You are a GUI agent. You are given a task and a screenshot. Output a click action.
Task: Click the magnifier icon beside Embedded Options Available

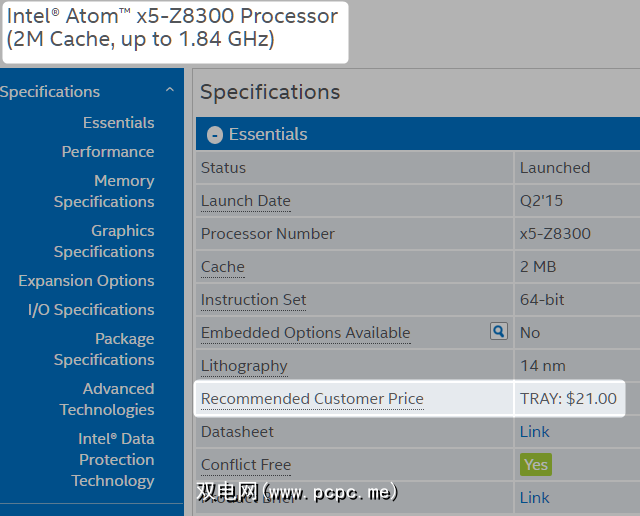pyautogui.click(x=499, y=331)
